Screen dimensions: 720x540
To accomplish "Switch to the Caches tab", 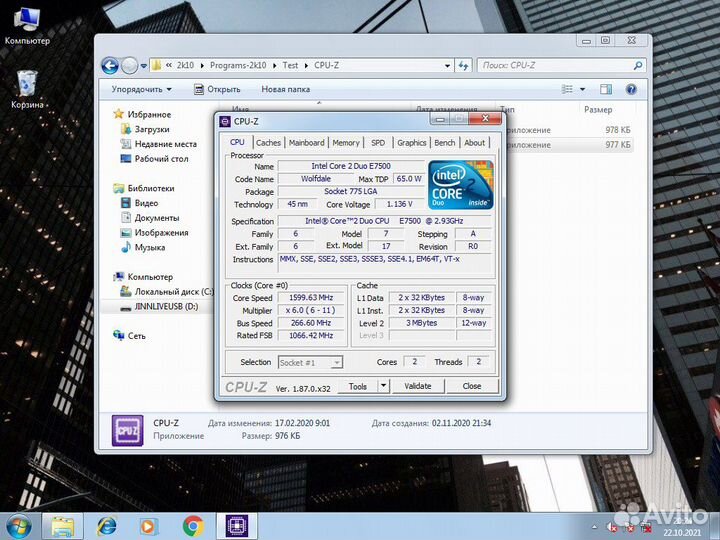I will click(268, 143).
